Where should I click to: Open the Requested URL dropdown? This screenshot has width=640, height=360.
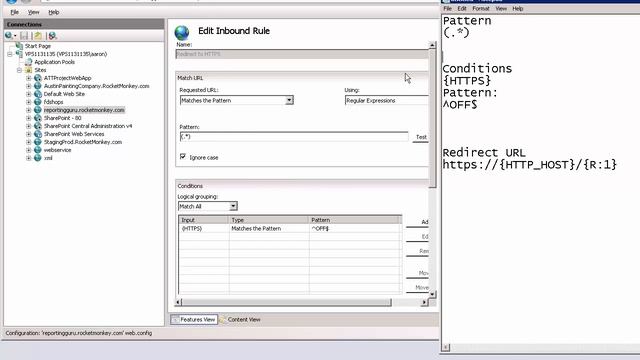[x=289, y=100]
